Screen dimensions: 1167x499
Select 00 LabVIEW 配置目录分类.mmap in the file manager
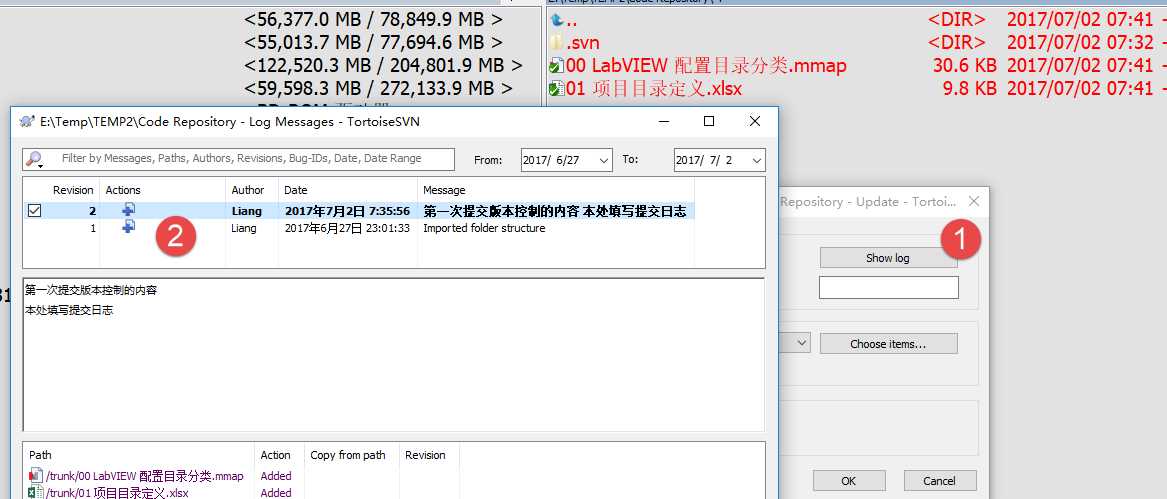coord(706,66)
